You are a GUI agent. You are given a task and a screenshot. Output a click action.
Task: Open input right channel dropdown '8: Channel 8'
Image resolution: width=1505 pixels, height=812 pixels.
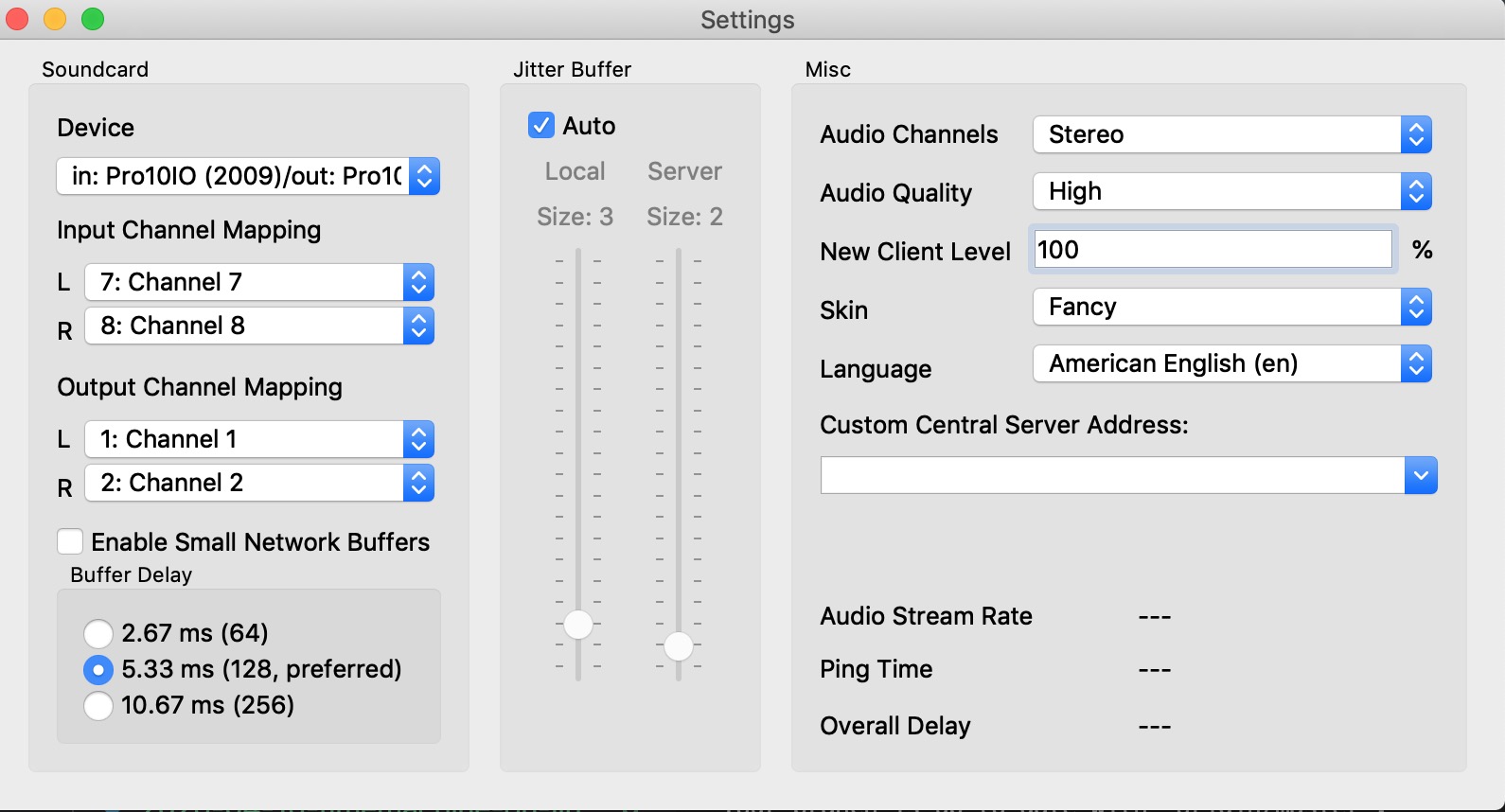pyautogui.click(x=259, y=326)
